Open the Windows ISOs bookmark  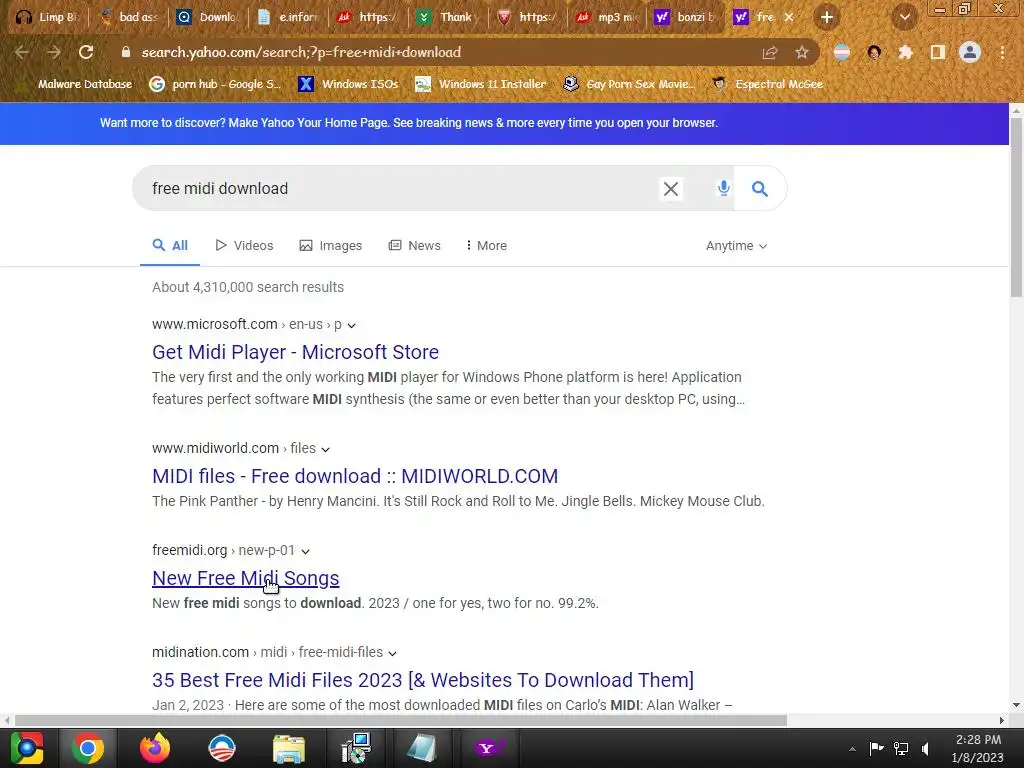[x=348, y=84]
